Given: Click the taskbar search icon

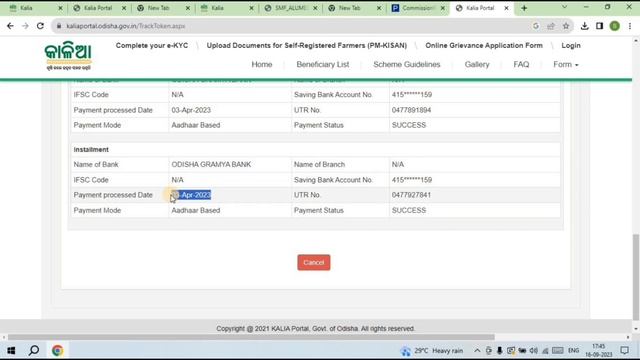Looking at the screenshot, I should coord(34,350).
